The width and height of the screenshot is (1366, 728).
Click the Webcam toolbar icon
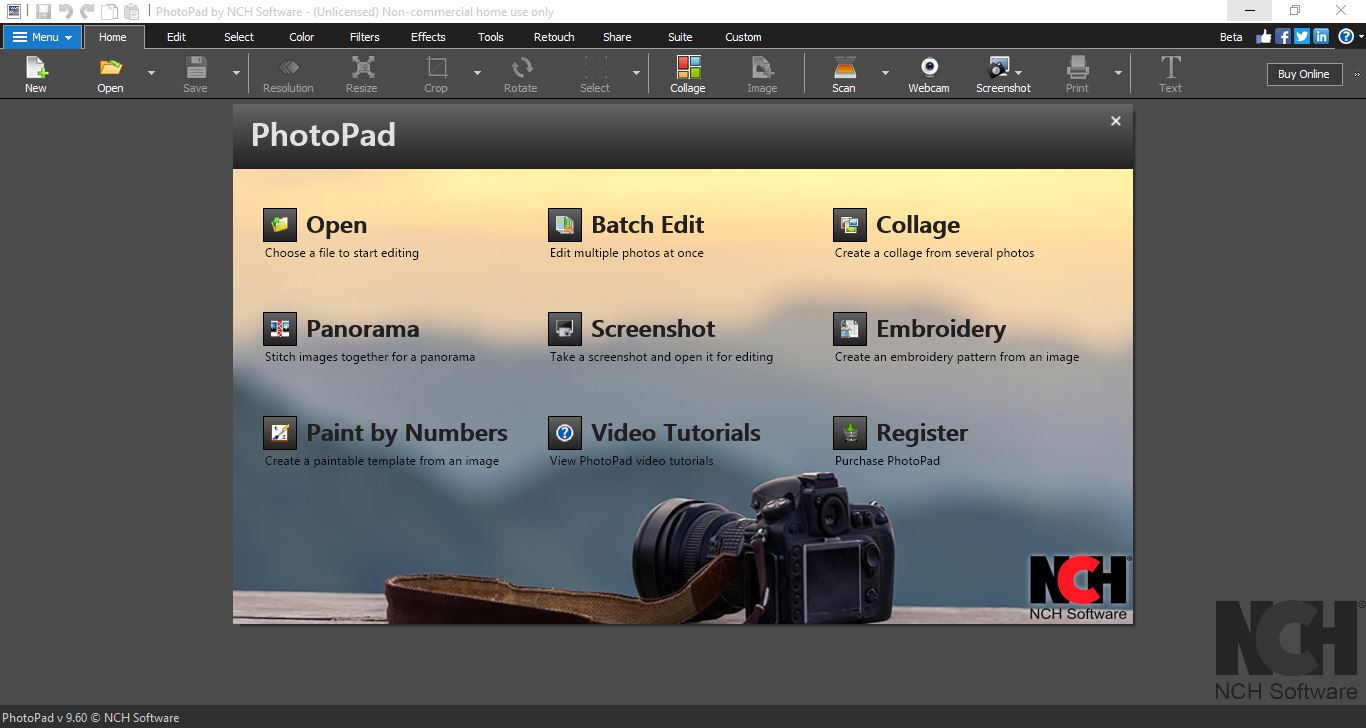929,68
